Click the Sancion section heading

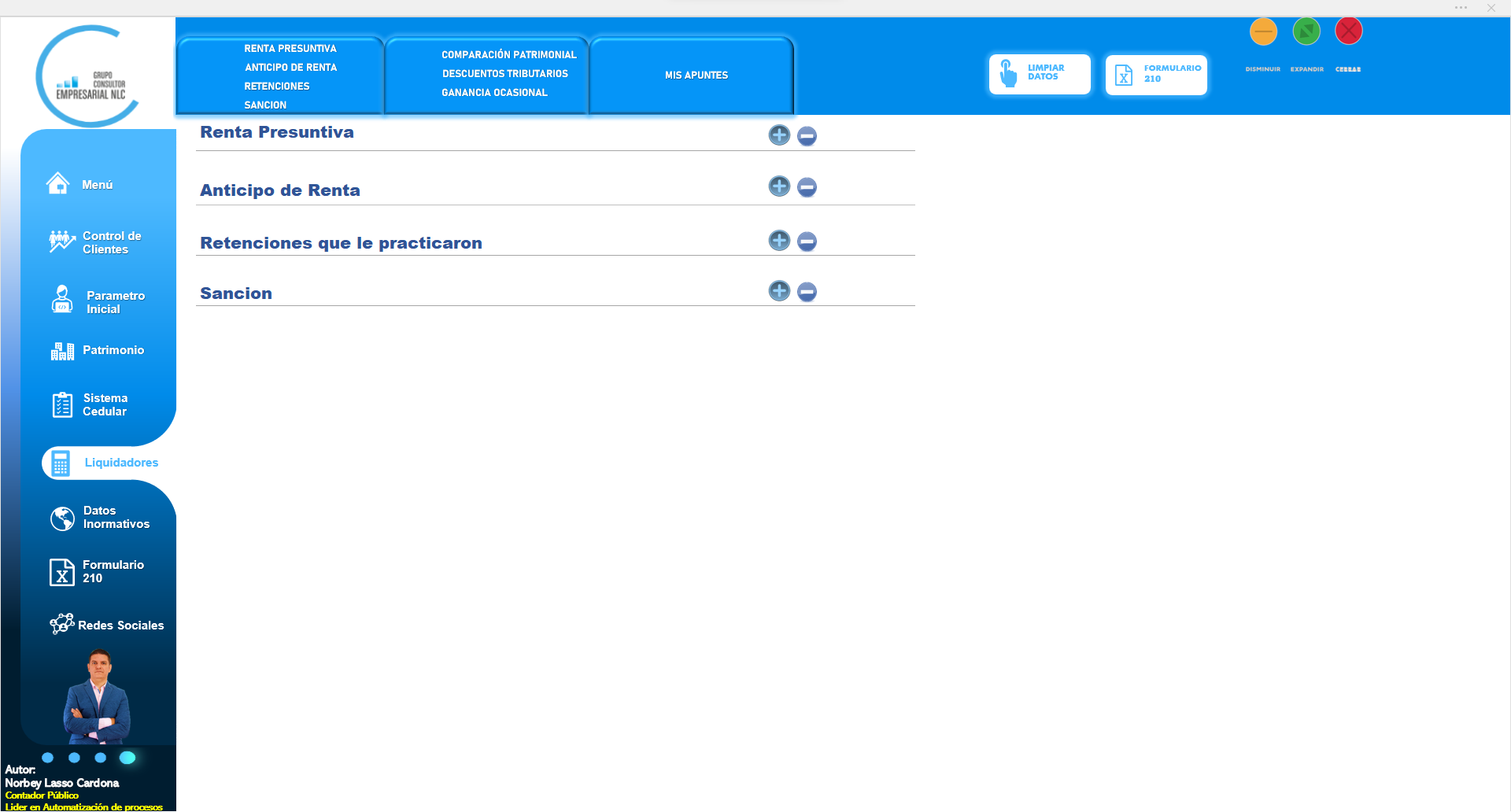[x=236, y=293]
